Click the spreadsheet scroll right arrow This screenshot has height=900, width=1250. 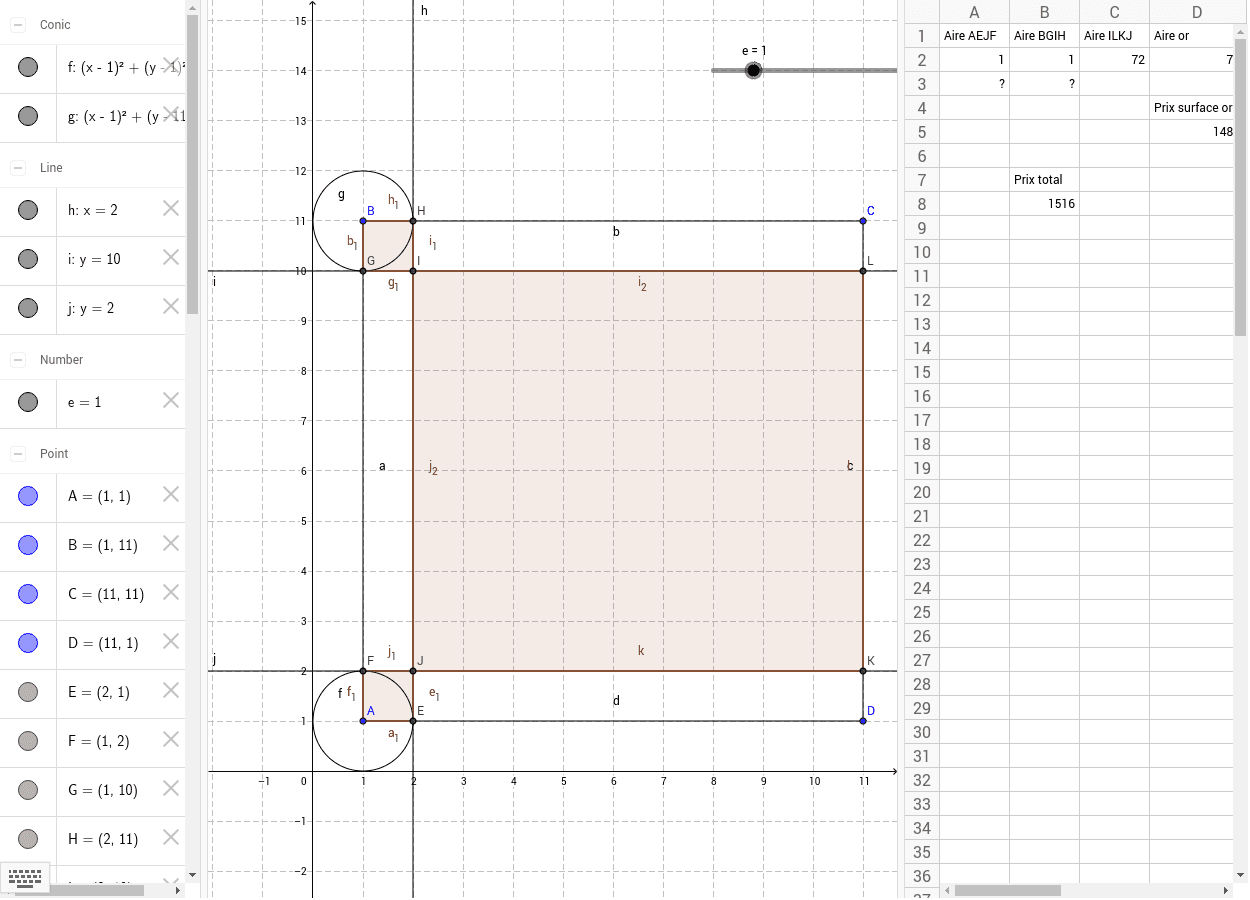(x=1226, y=890)
